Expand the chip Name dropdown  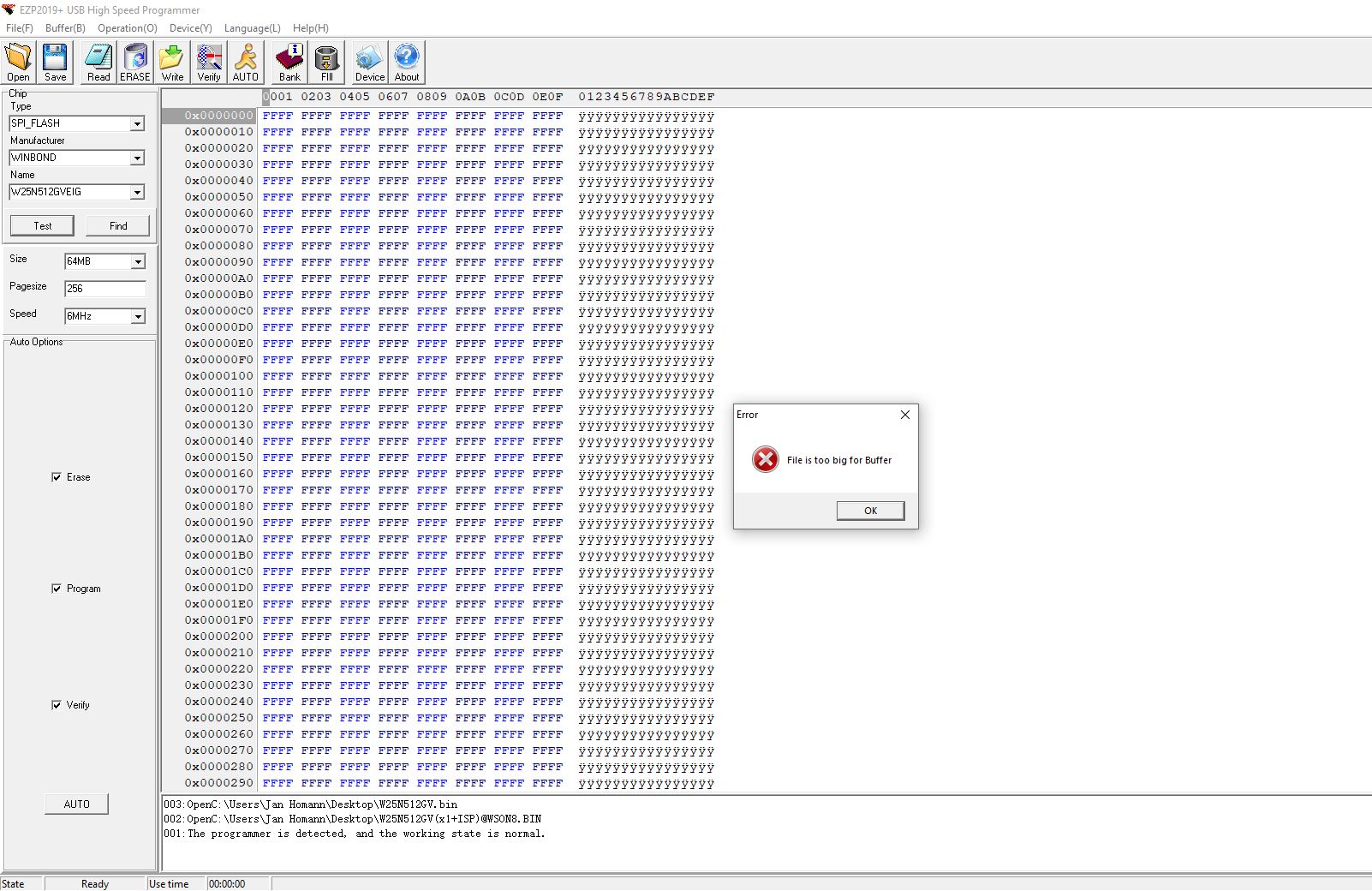click(137, 193)
